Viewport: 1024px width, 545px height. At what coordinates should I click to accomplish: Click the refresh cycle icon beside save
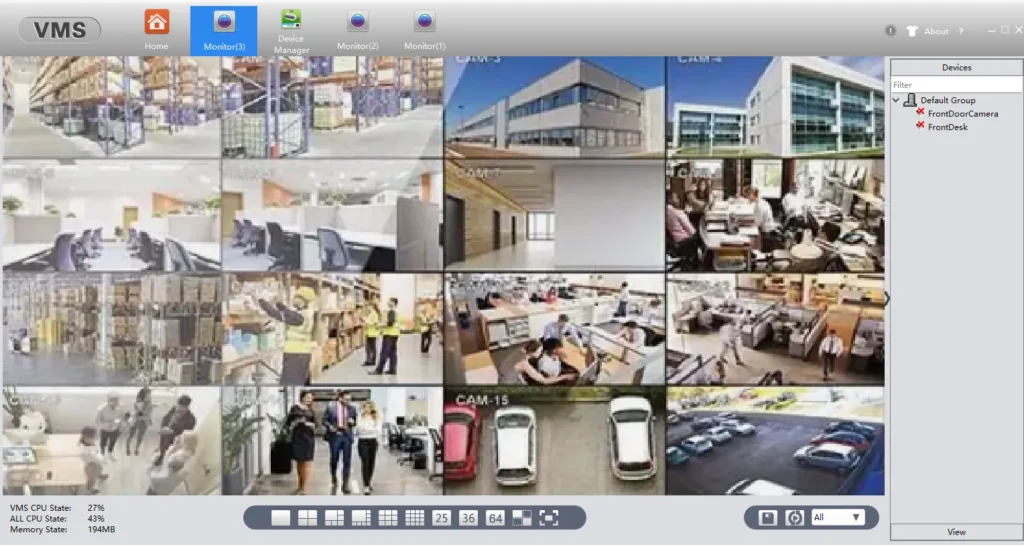pos(795,518)
